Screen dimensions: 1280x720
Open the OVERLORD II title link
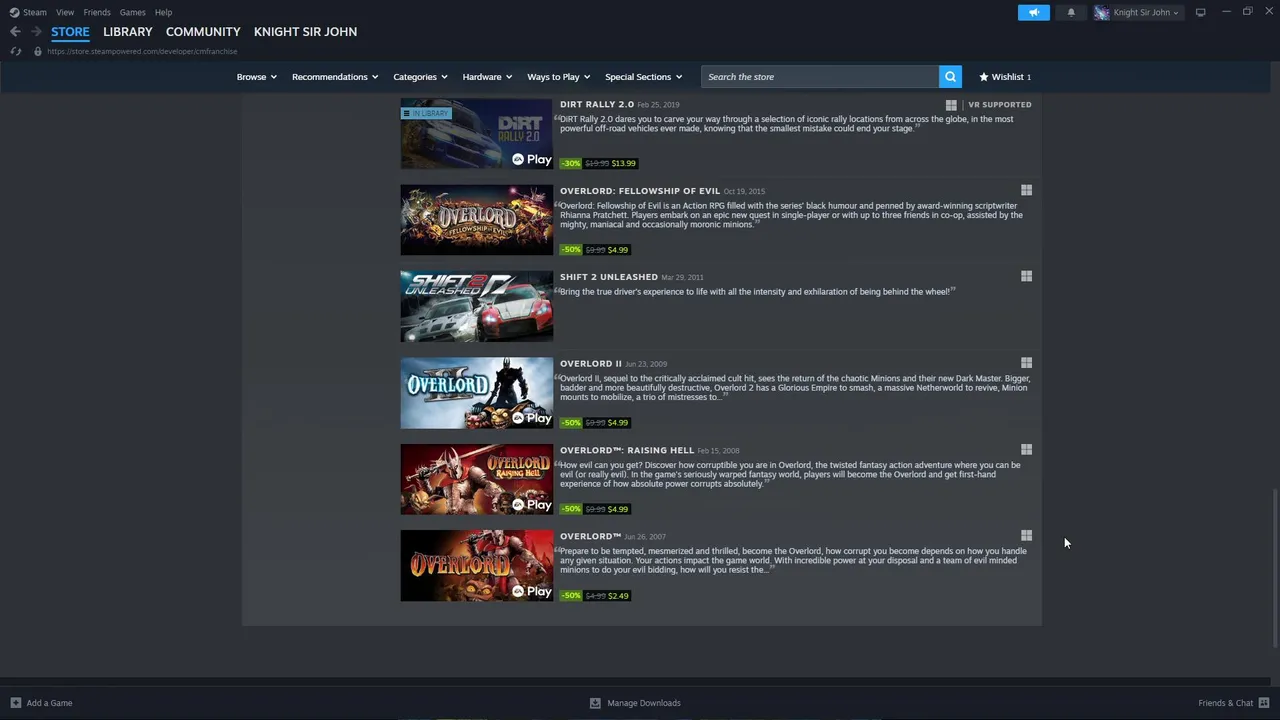(x=591, y=363)
